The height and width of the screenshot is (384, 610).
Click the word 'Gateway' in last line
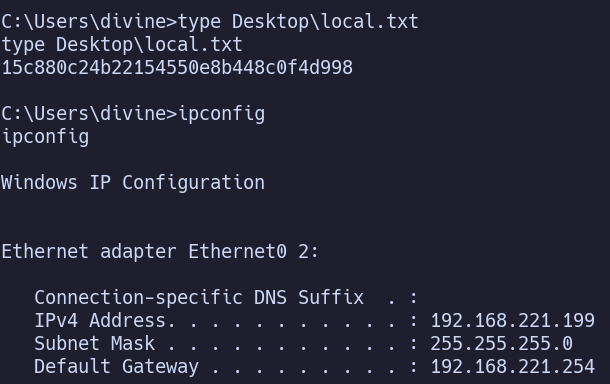pyautogui.click(x=160, y=367)
